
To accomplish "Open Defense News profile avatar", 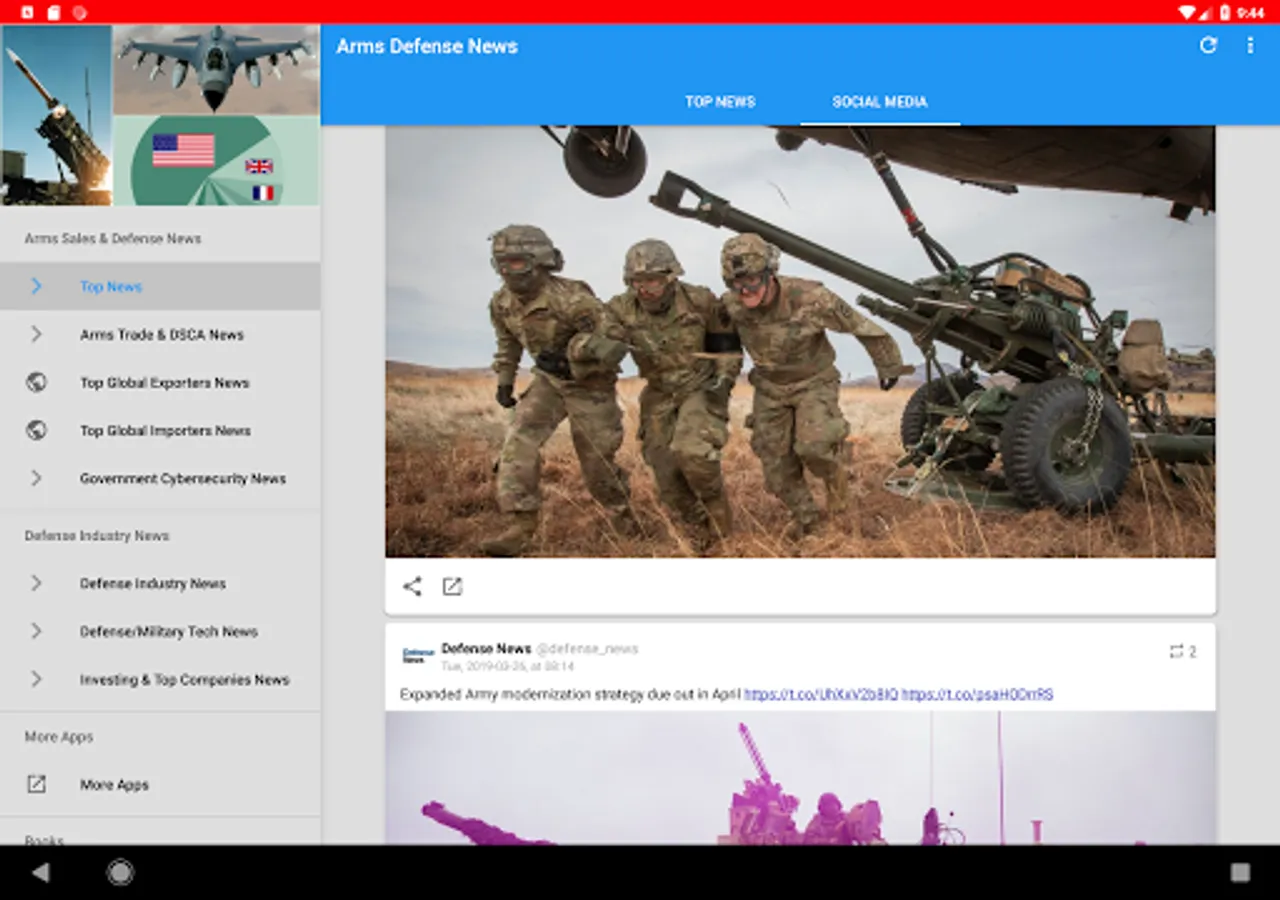I will point(417,655).
